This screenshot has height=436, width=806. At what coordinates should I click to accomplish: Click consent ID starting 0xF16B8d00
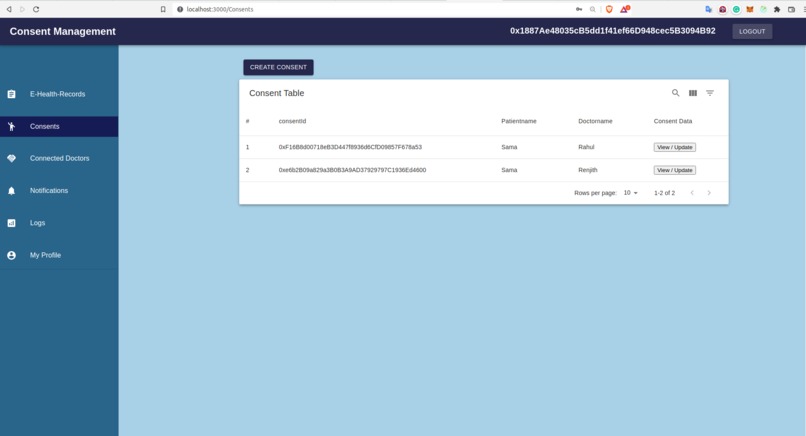(x=350, y=147)
